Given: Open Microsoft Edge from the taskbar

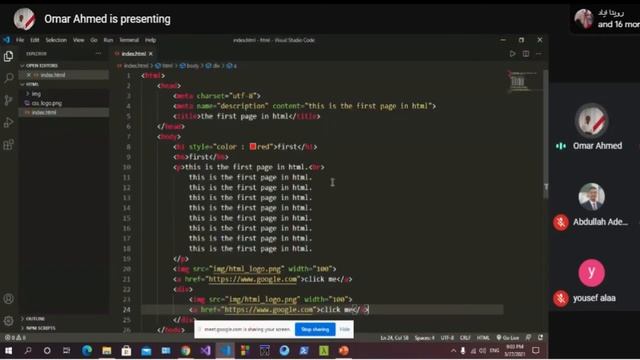Looking at the screenshot, I should click(x=87, y=351).
